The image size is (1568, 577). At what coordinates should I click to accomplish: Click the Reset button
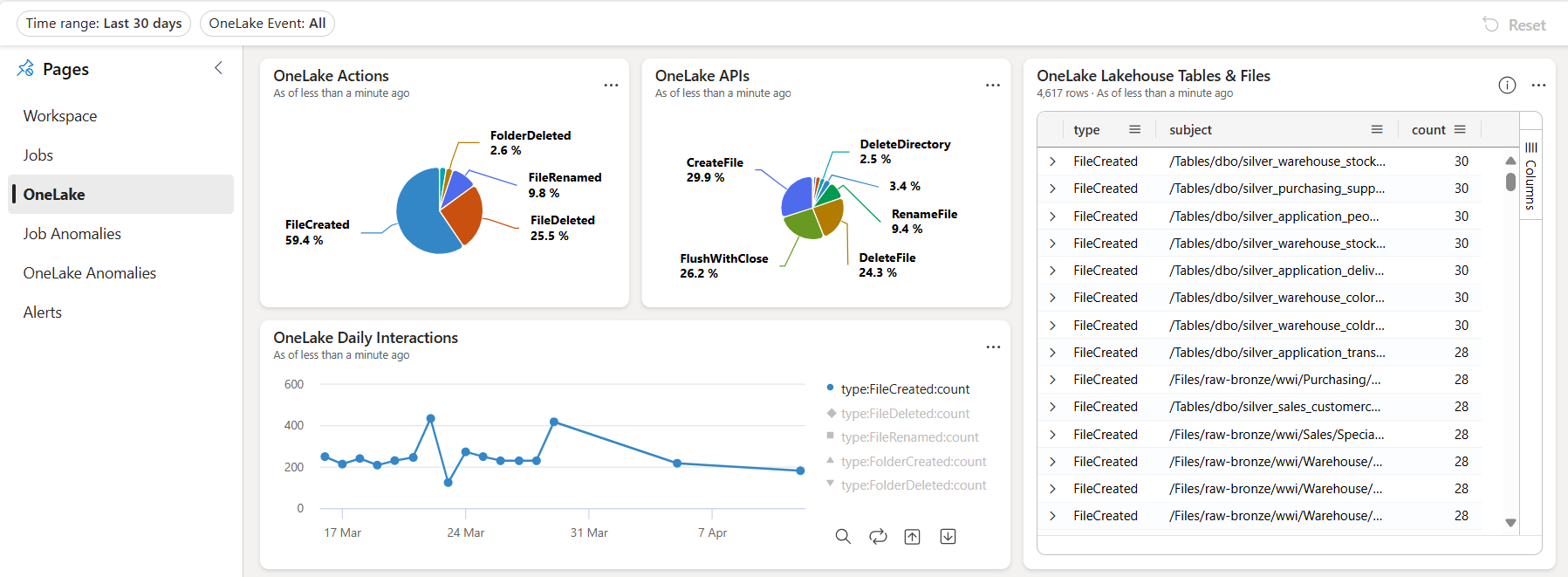point(1515,25)
